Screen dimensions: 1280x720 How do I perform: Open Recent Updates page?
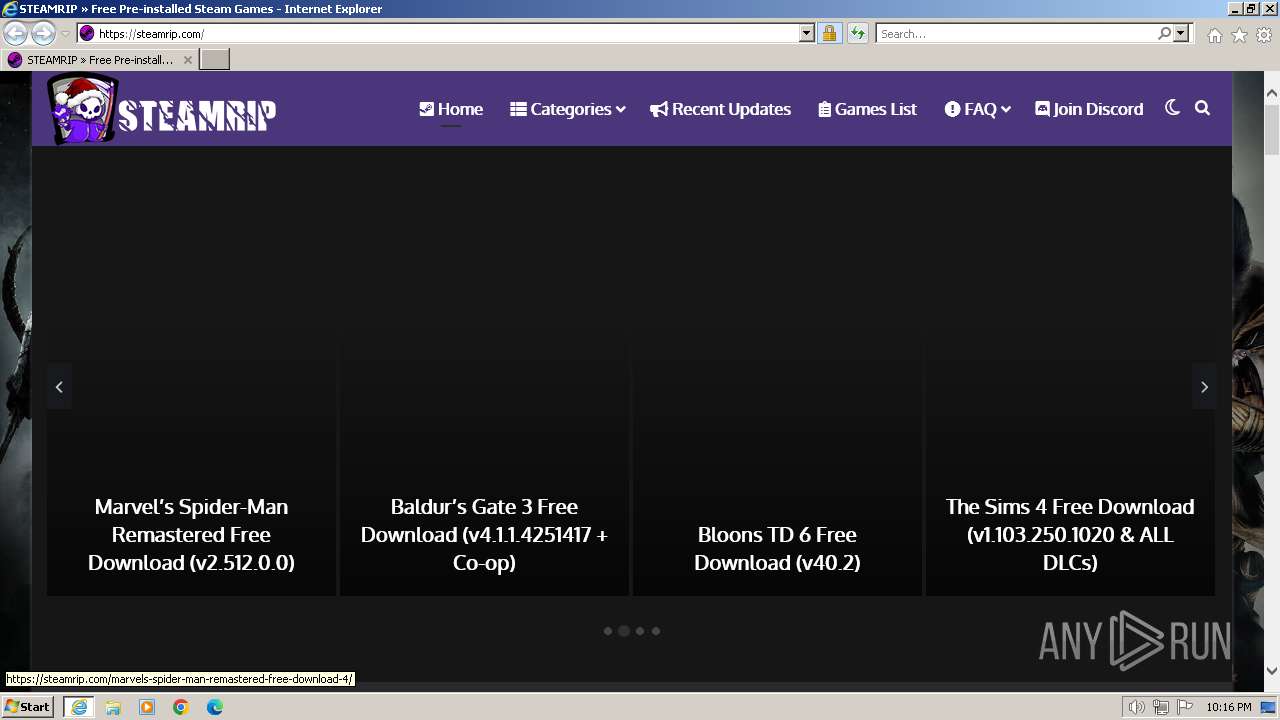coord(720,109)
